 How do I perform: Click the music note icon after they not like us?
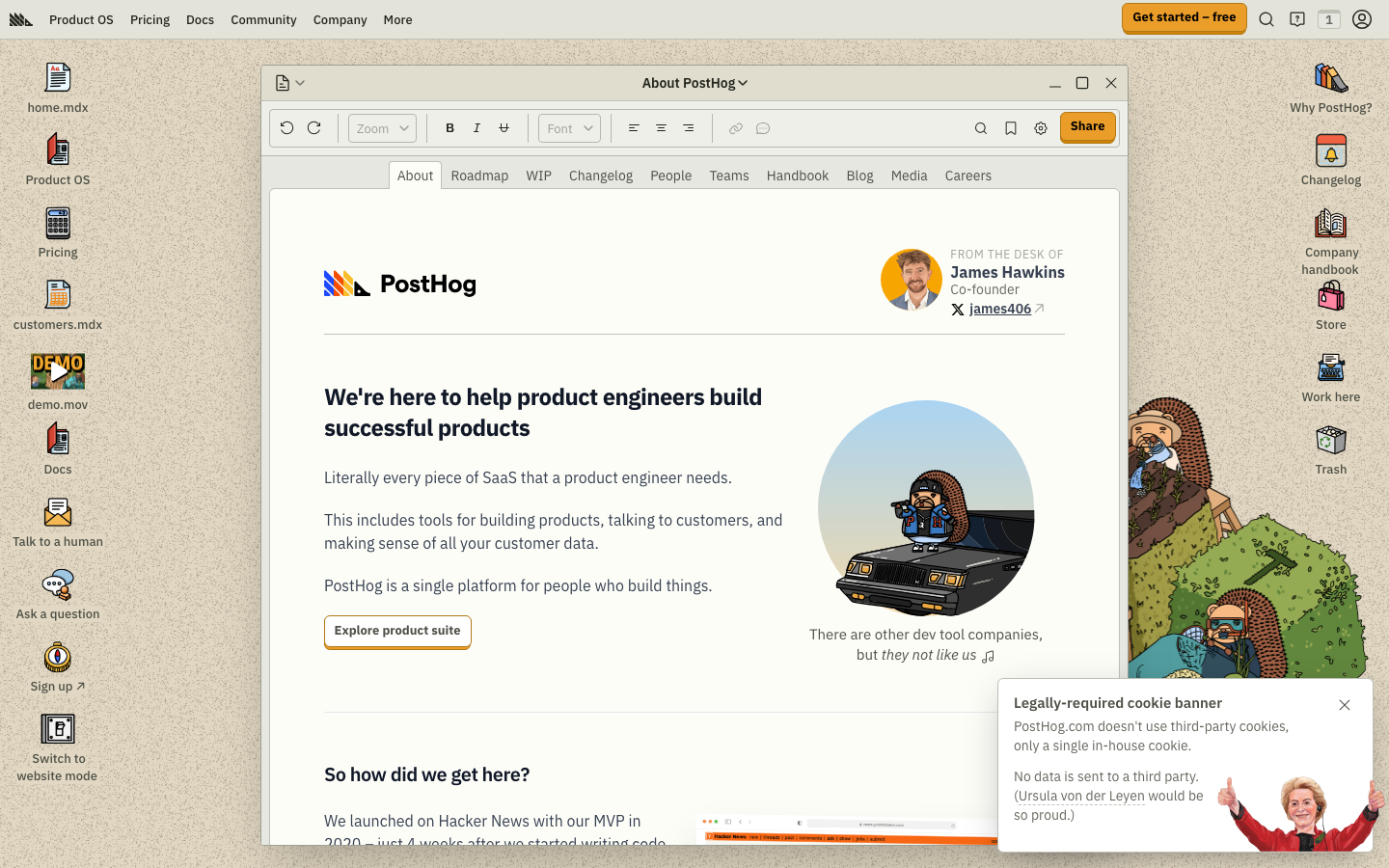[988, 656]
